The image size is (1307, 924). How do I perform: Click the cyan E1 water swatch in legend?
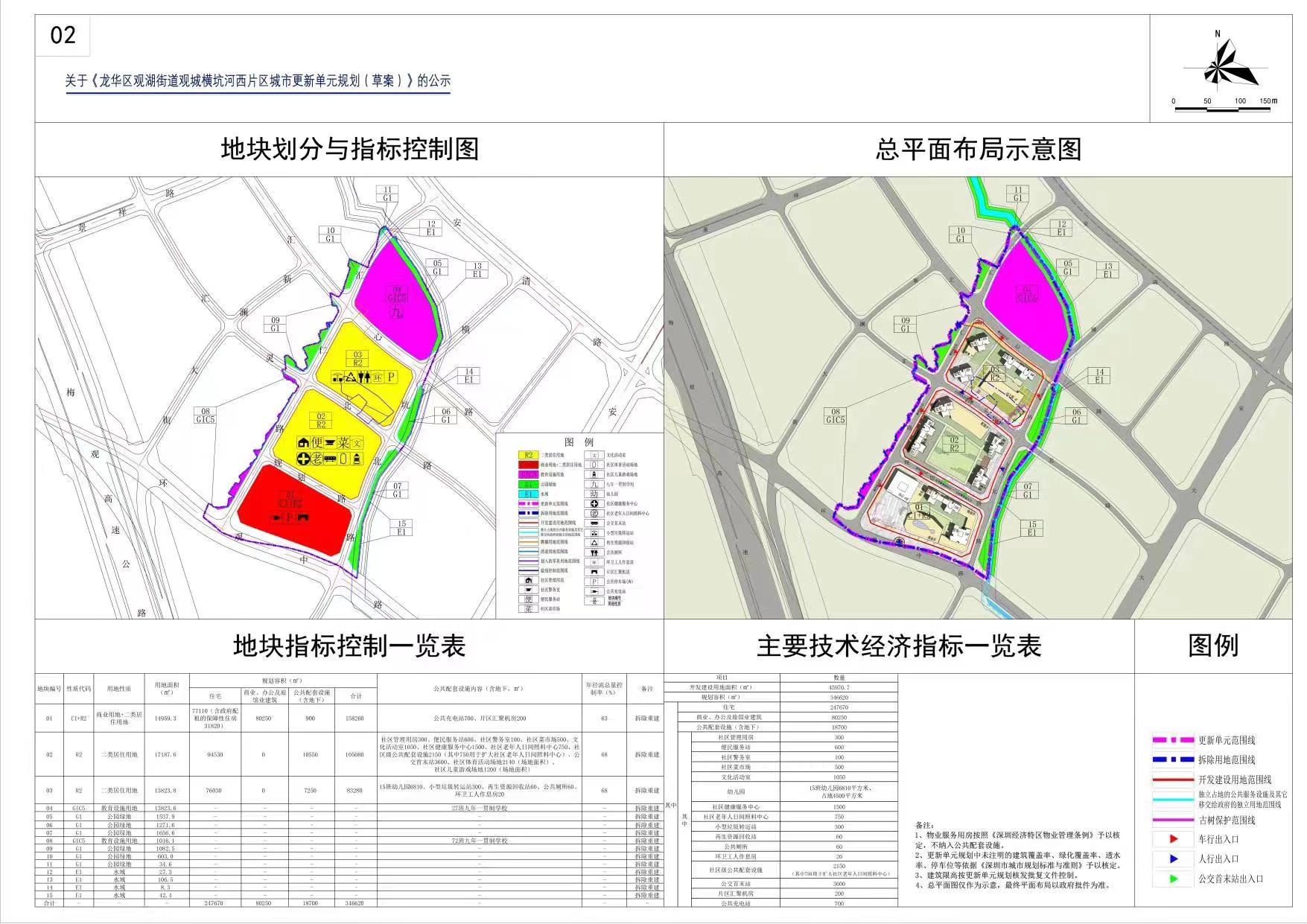[528, 494]
